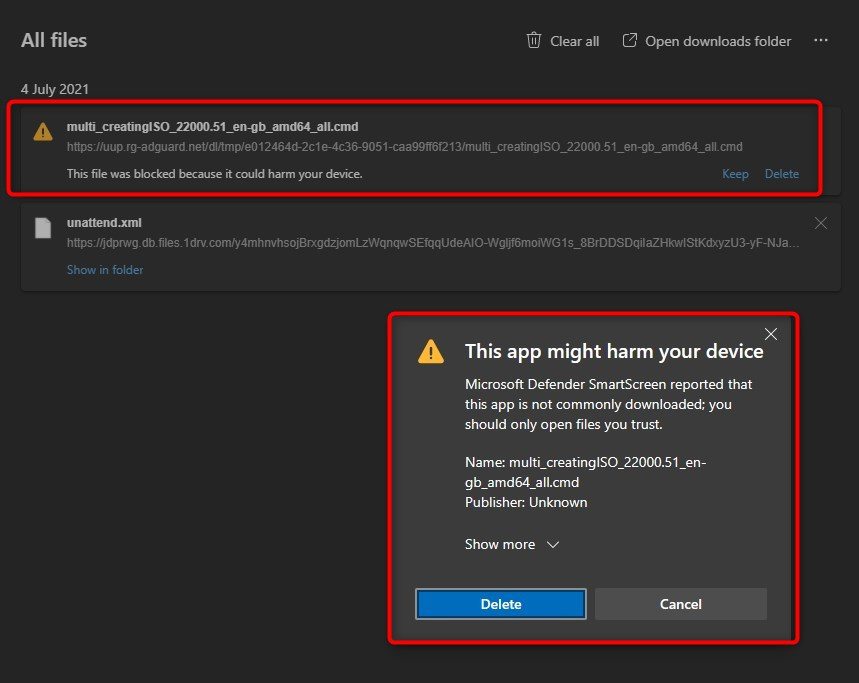Viewport: 859px width, 683px height.
Task: Click the dialog's yellow warning triangle
Action: click(x=431, y=352)
